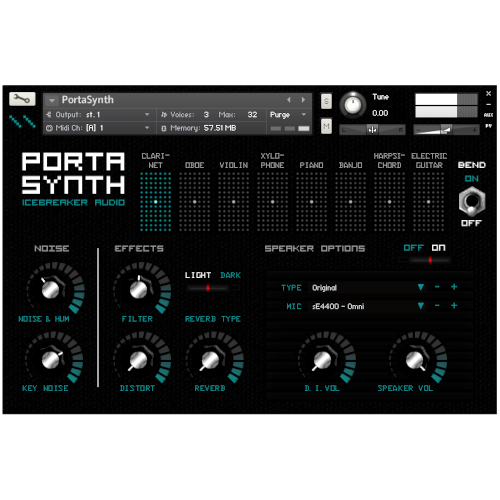This screenshot has height=500, width=500.
Task: Click the Distort knob
Action: point(139,359)
